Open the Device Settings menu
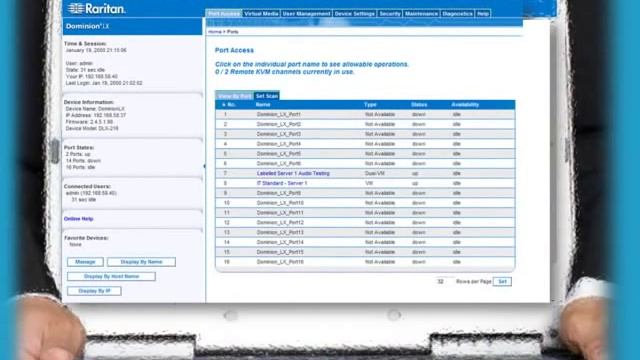 click(354, 13)
